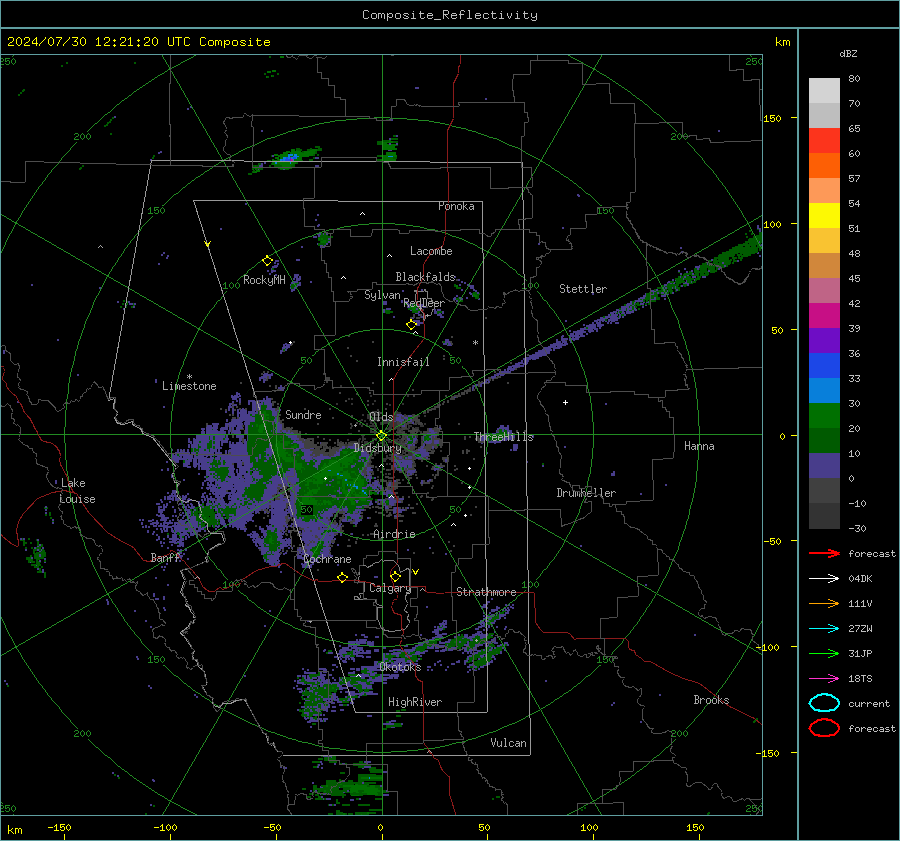Click the dBZ legend heading
This screenshot has width=900, height=841.
pos(848,53)
